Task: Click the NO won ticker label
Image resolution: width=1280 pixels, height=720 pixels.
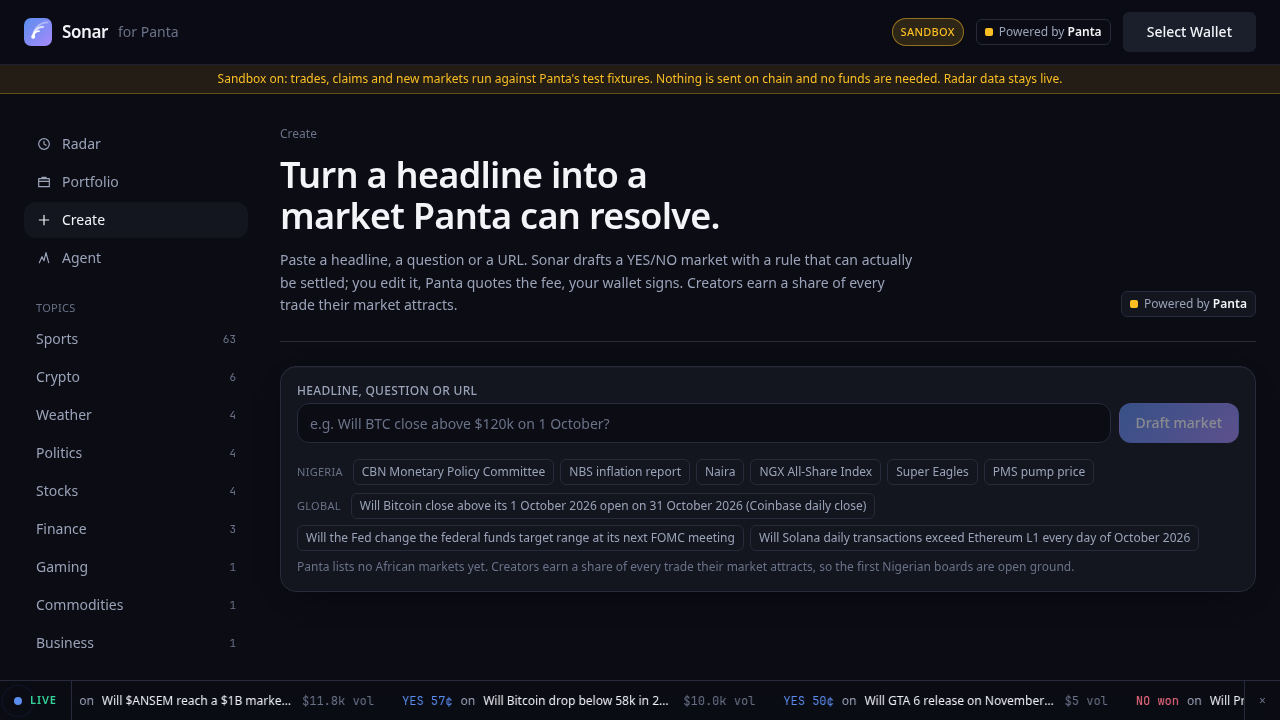Action: point(1157,701)
